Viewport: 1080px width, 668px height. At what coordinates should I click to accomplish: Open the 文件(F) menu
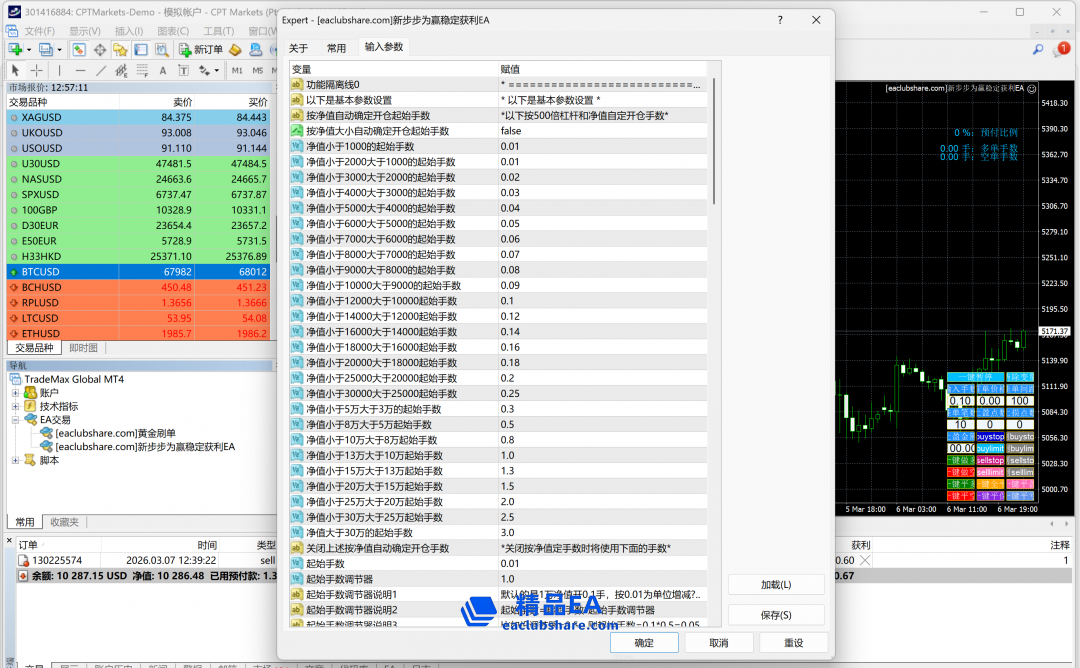pos(39,31)
